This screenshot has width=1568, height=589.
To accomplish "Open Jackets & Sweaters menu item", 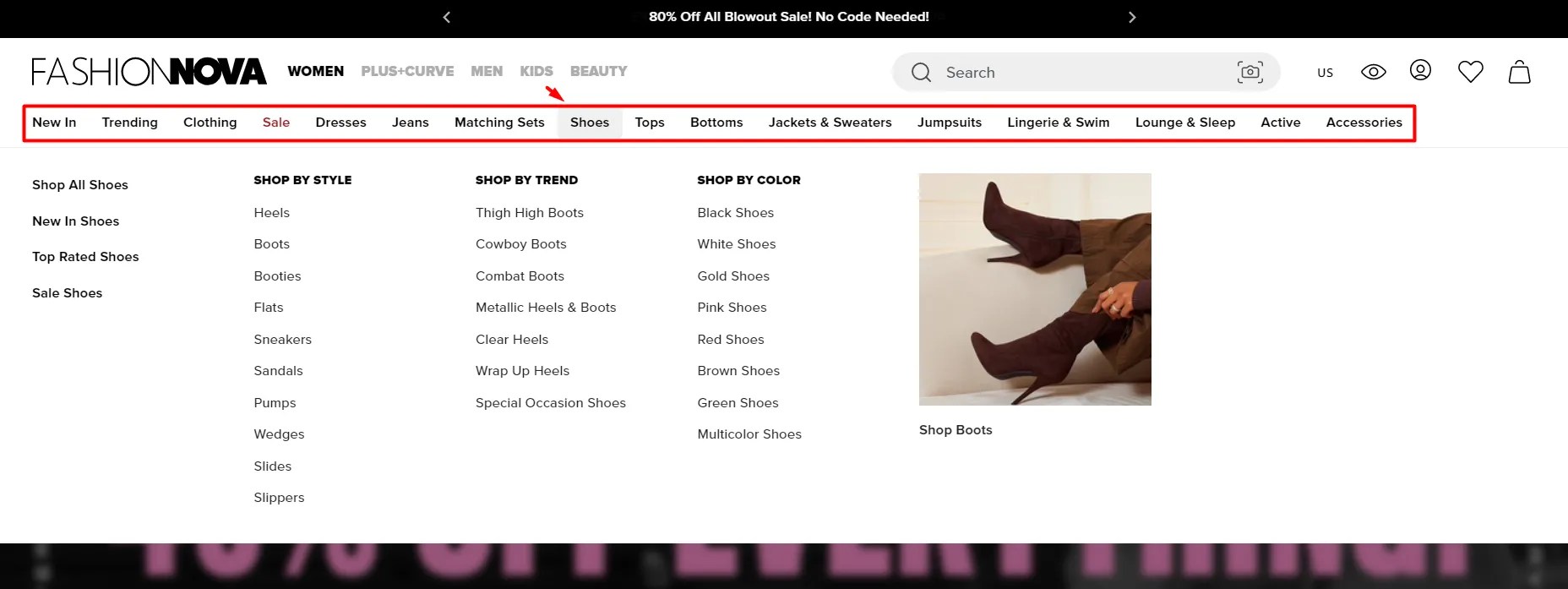I will coord(830,123).
